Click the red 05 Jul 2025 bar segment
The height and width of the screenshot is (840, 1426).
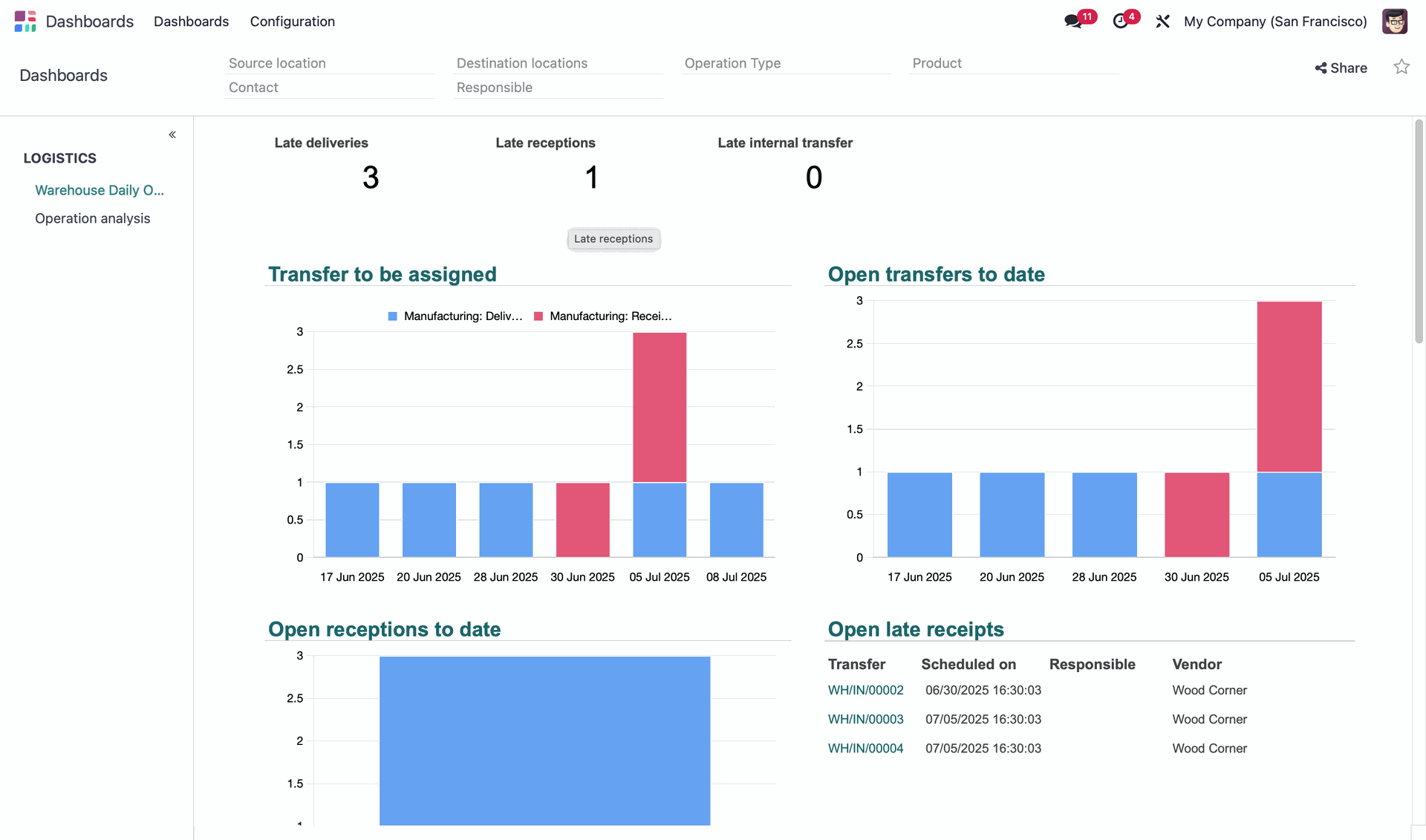pyautogui.click(x=659, y=407)
